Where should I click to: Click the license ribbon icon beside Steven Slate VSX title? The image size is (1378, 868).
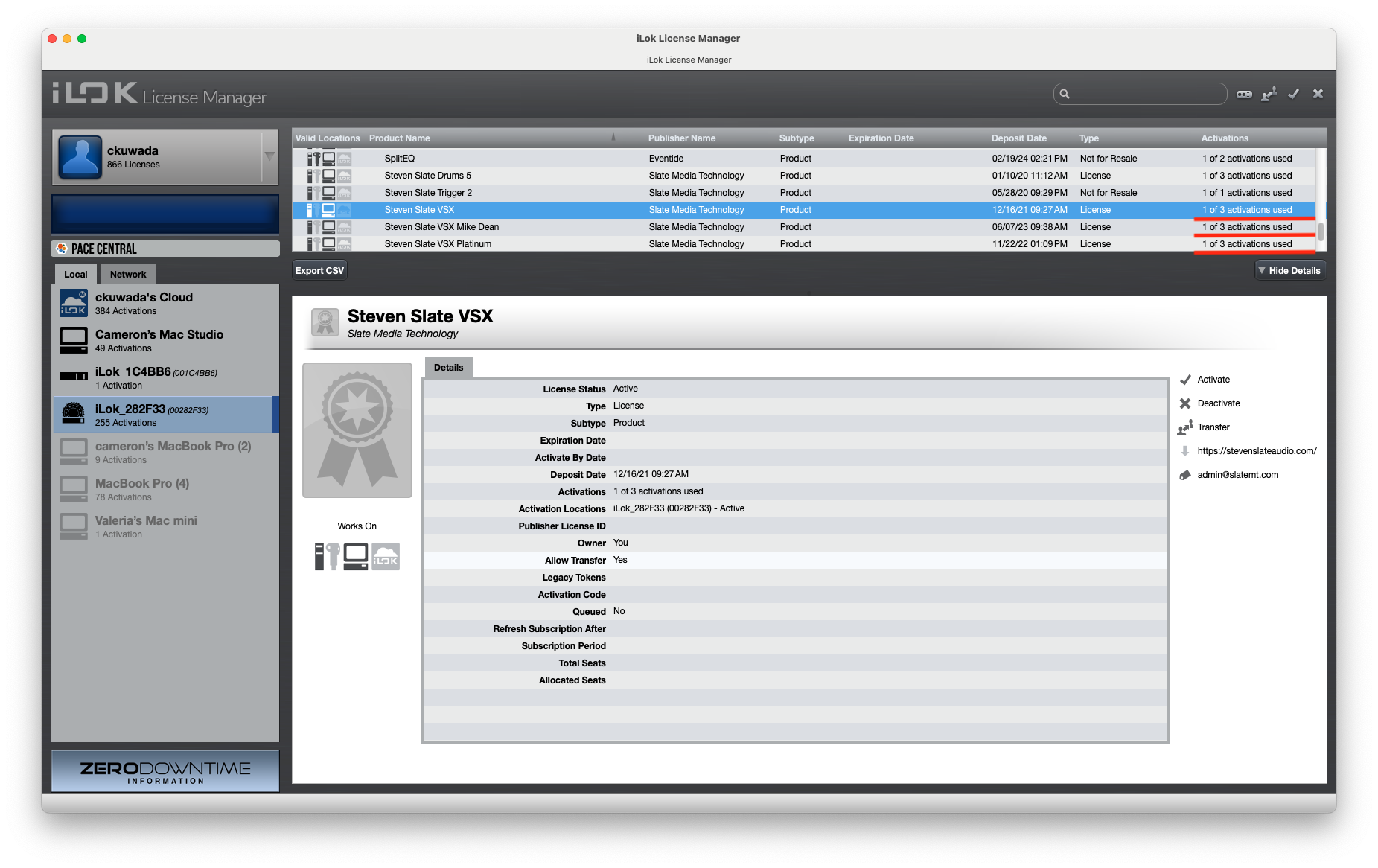[325, 323]
